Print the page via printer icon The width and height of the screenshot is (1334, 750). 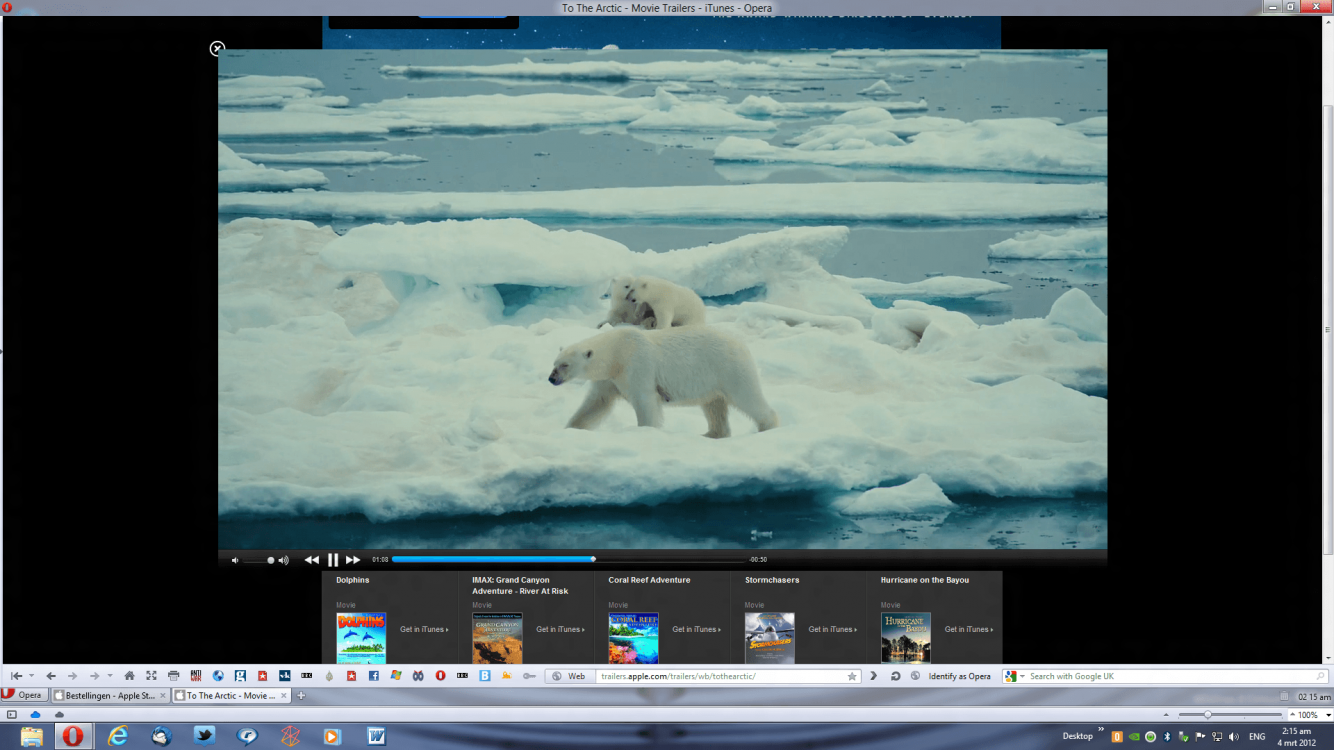[173, 676]
